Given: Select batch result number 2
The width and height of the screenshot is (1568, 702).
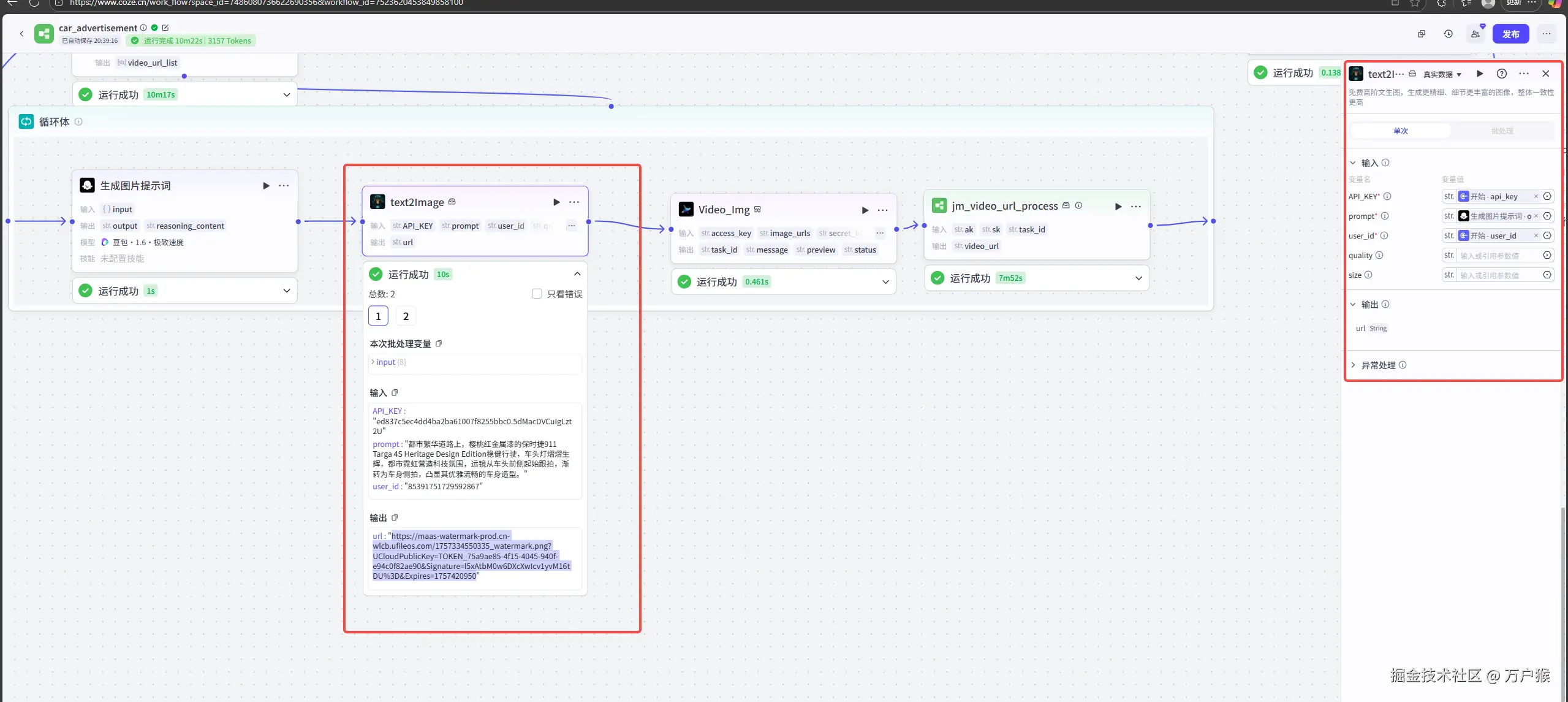Looking at the screenshot, I should point(406,316).
